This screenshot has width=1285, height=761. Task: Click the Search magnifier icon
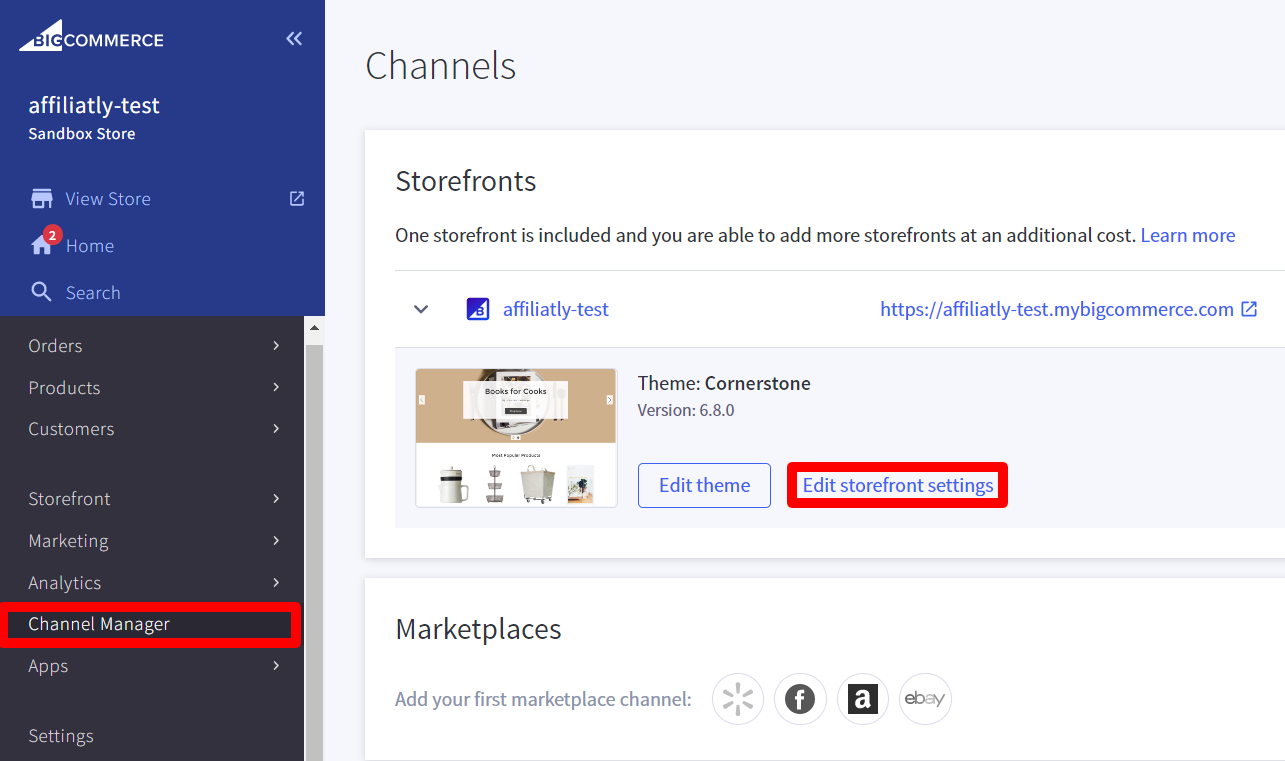pyautogui.click(x=41, y=292)
